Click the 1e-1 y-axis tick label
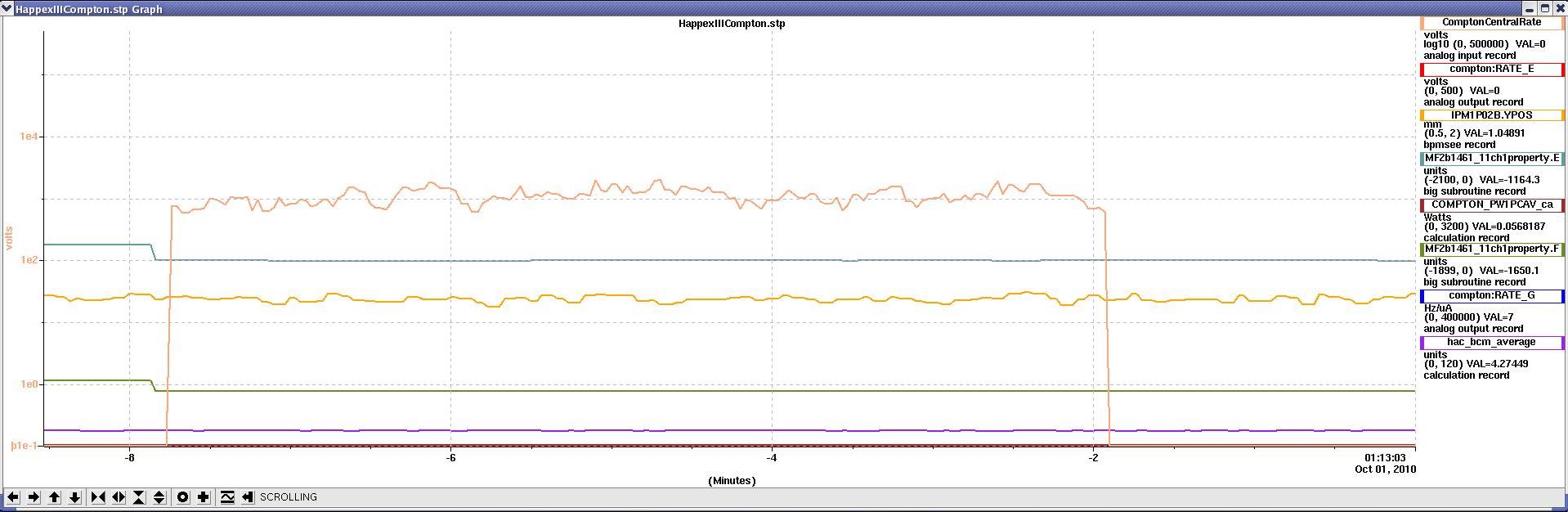The width and height of the screenshot is (1568, 512). click(x=25, y=446)
